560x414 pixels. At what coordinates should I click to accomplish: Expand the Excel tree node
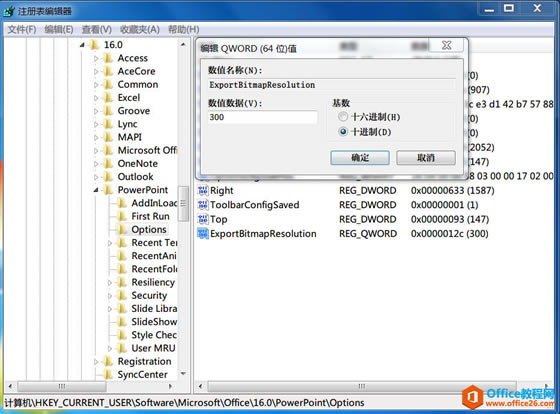(96, 98)
